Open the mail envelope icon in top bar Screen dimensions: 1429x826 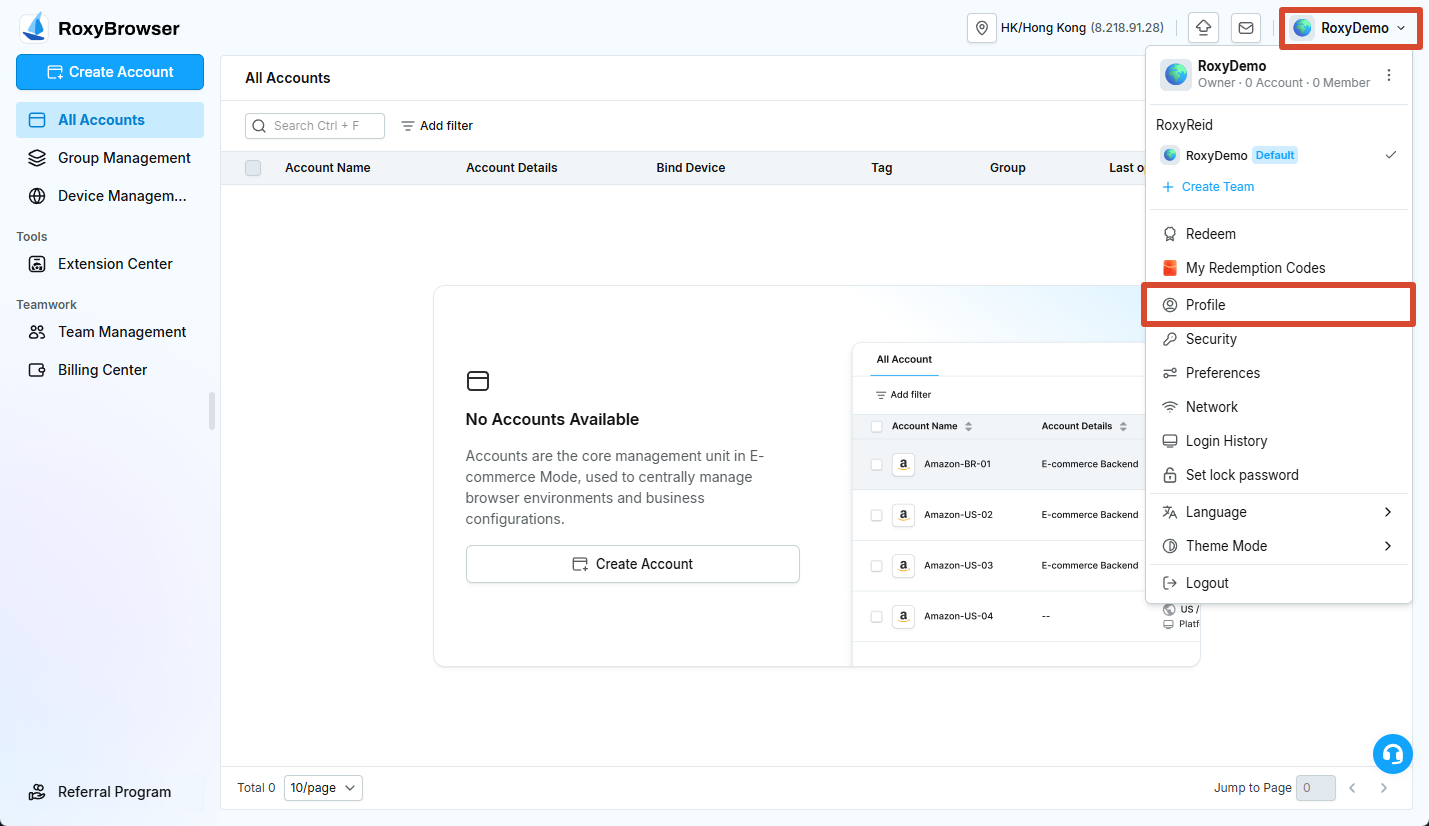(x=1246, y=28)
